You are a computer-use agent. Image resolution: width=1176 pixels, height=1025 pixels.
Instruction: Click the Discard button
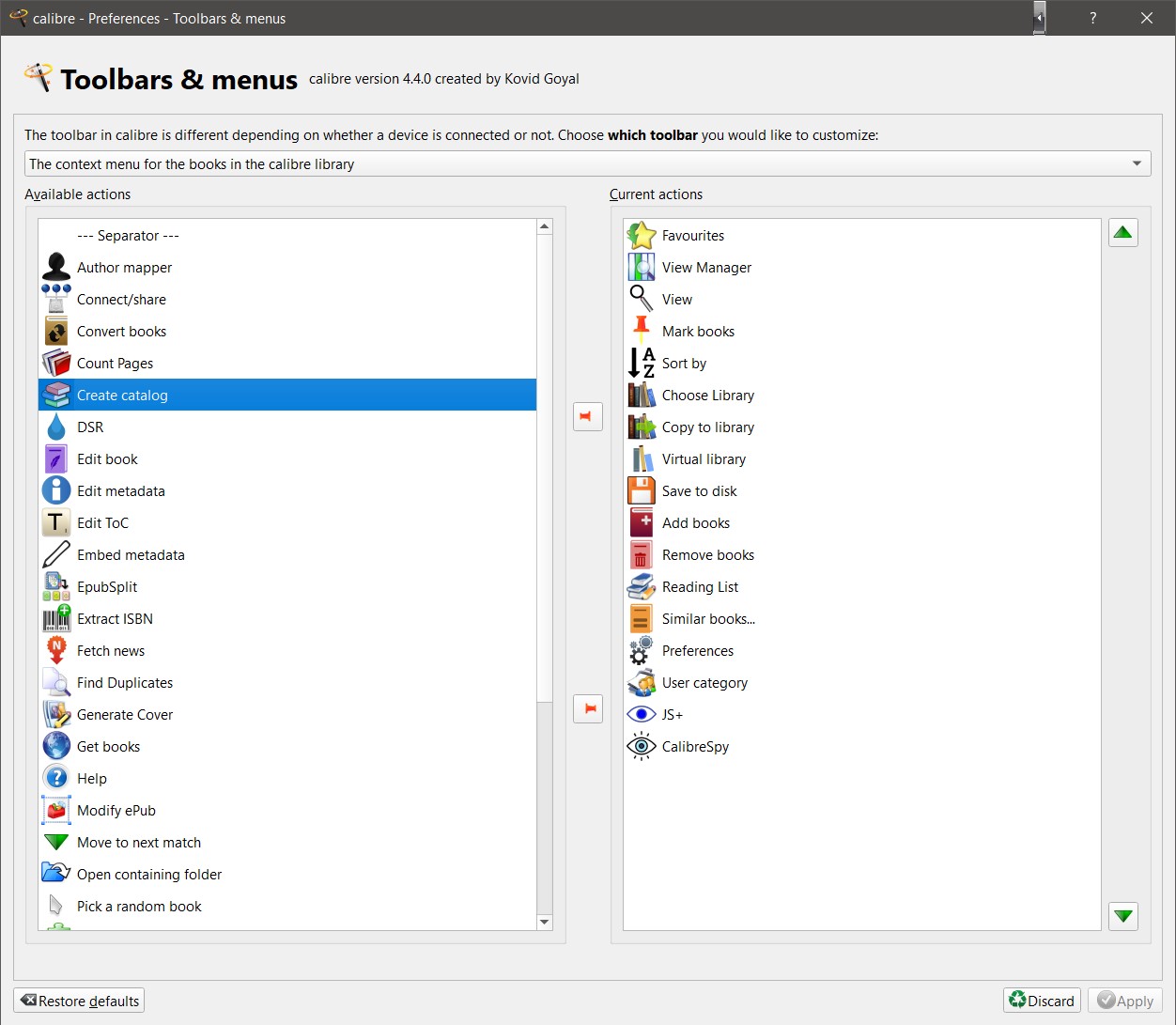click(x=1042, y=1001)
